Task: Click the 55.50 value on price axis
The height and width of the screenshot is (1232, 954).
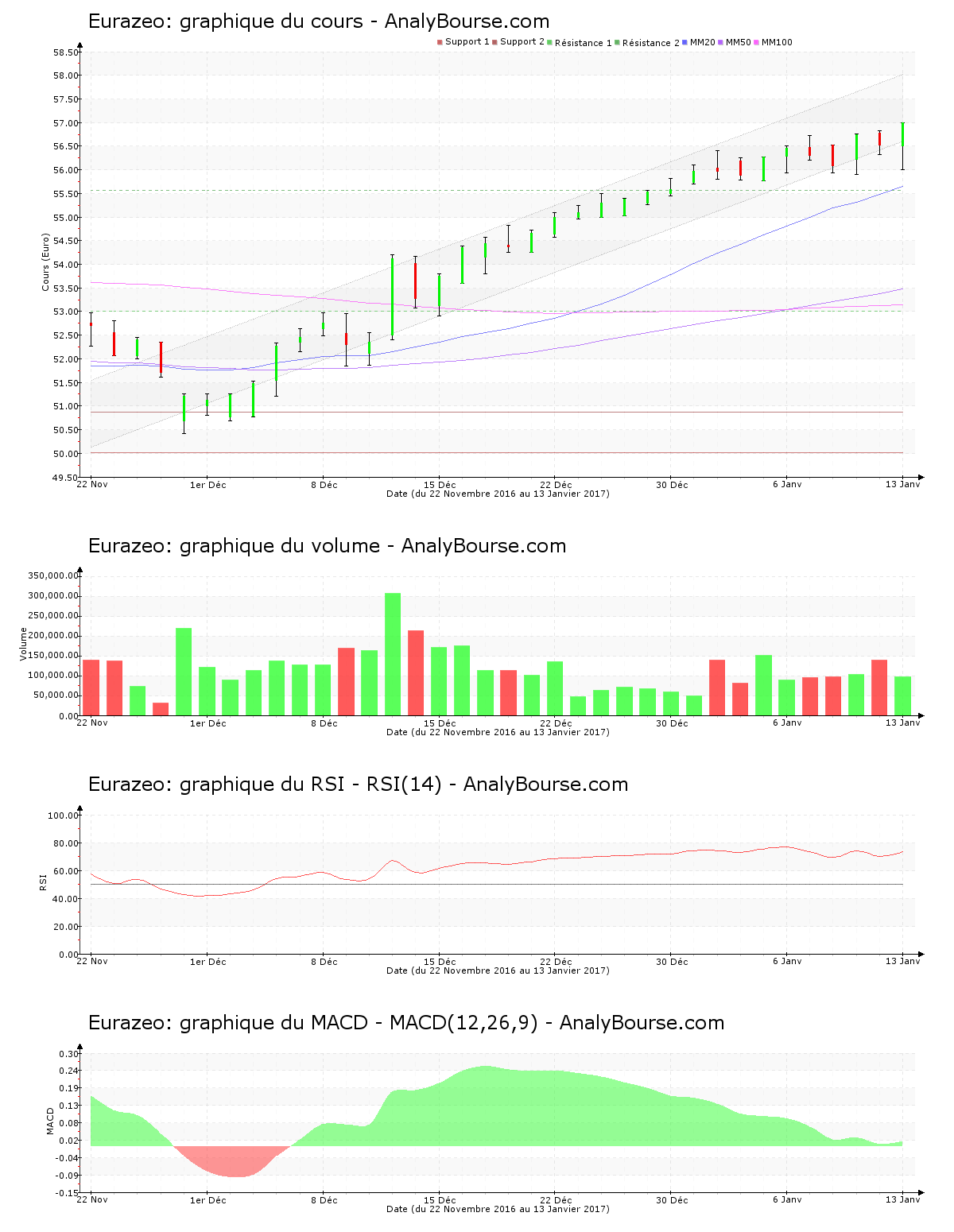Action: pyautogui.click(x=66, y=194)
